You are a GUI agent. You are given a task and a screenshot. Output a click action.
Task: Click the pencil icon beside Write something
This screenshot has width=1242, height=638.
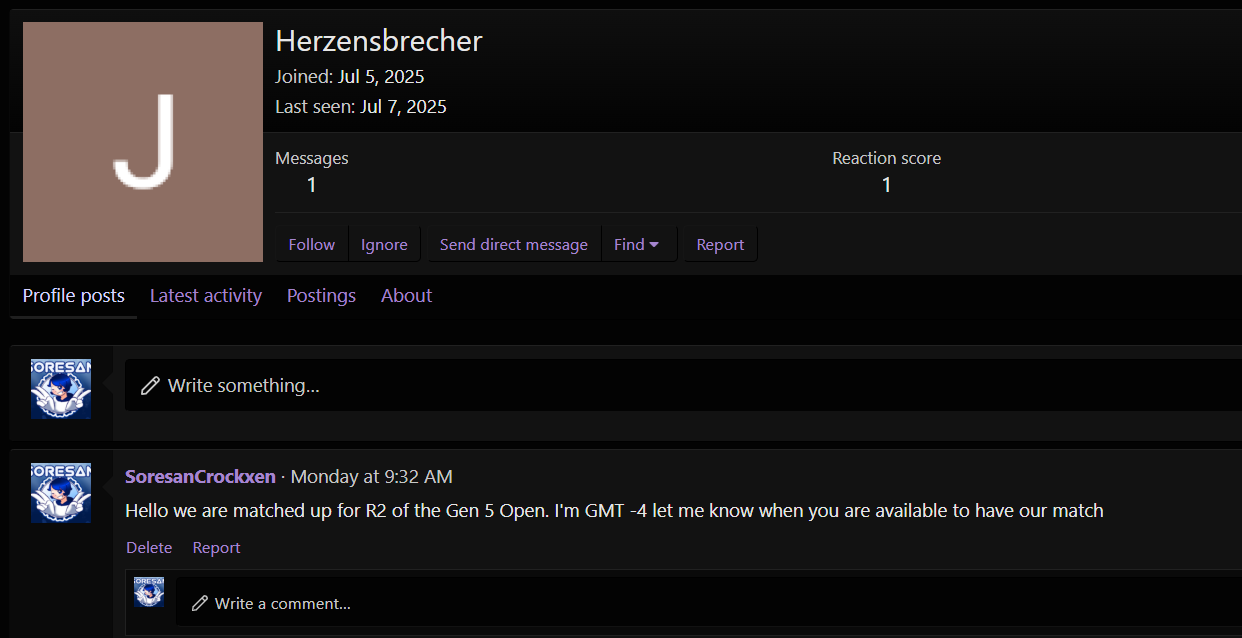150,386
